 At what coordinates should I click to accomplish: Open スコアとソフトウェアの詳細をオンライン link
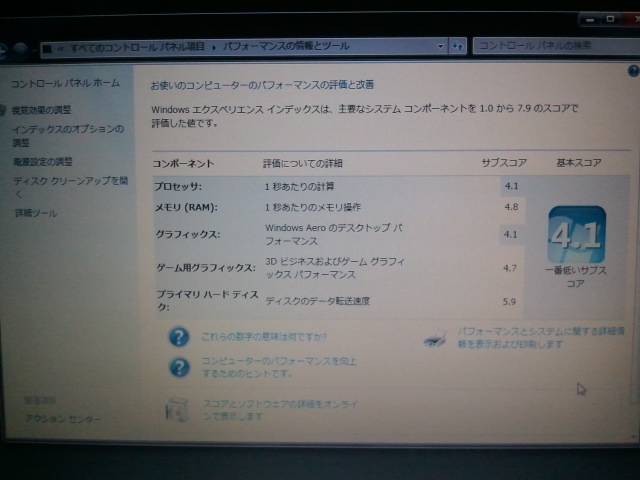tap(280, 410)
